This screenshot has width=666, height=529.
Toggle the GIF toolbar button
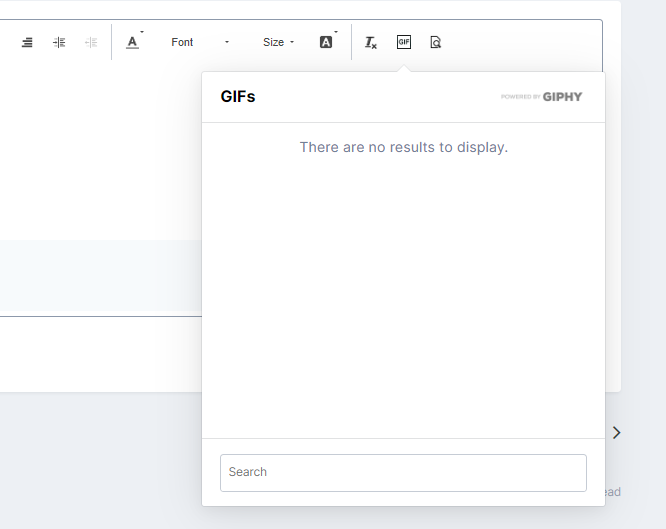(404, 42)
